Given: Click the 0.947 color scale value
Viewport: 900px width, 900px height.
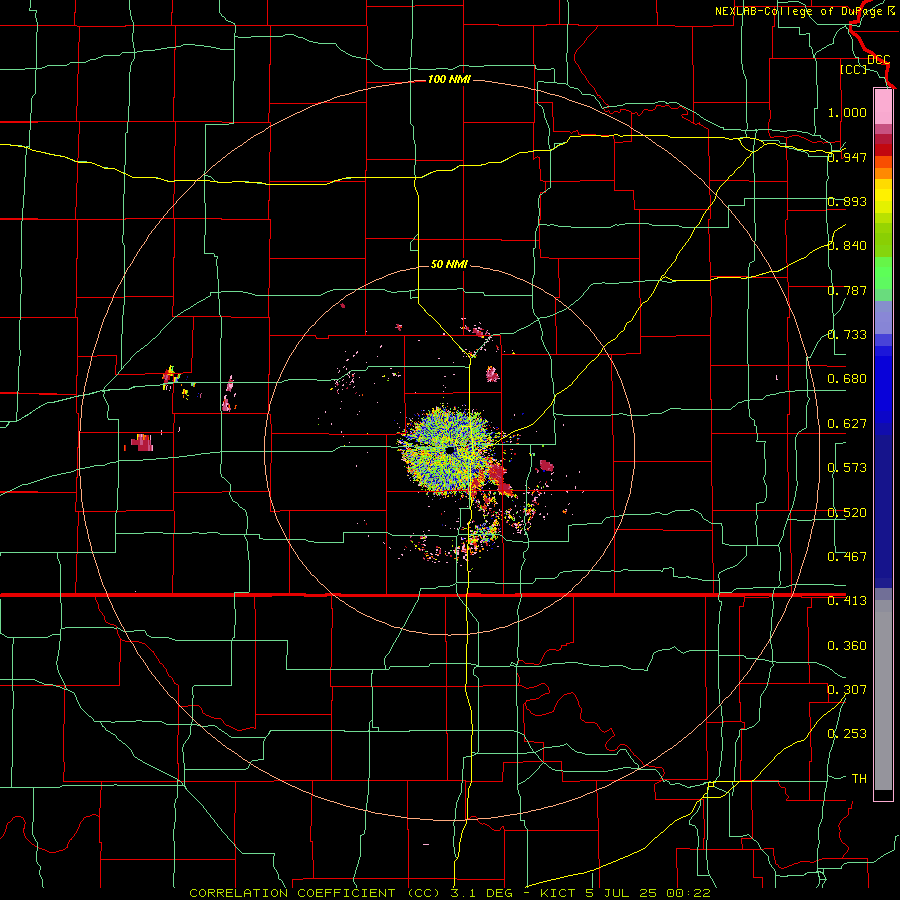Looking at the screenshot, I should coord(847,157).
